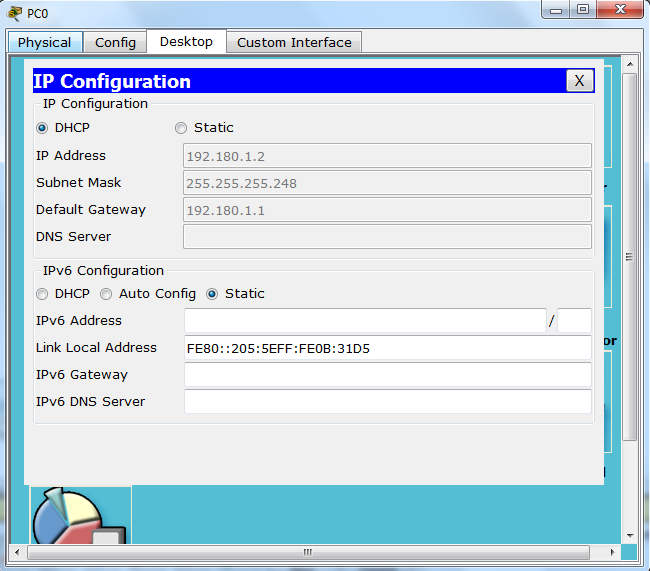Image resolution: width=650 pixels, height=571 pixels.
Task: Open the pie chart desktop app icon
Action: [x=81, y=515]
